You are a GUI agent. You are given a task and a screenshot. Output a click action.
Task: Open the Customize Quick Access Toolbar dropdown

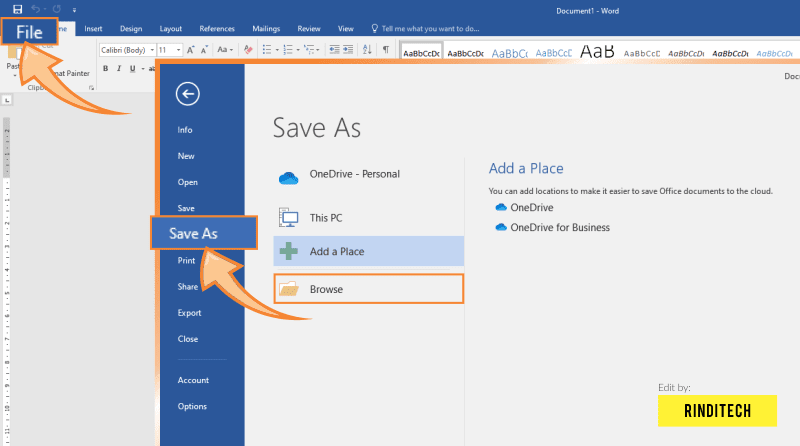click(74, 10)
